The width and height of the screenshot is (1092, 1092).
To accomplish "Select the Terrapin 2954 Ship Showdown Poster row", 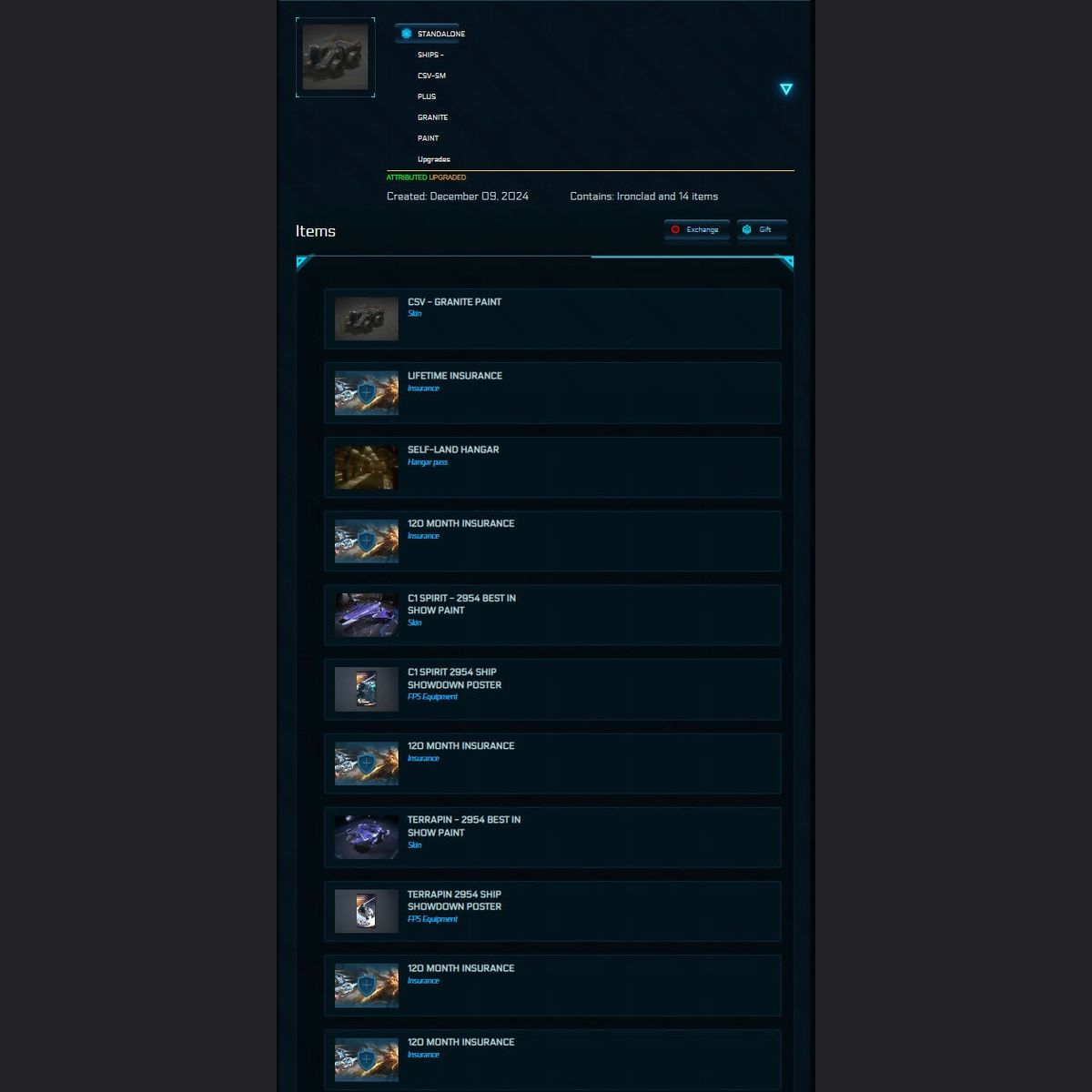I will (552, 911).
